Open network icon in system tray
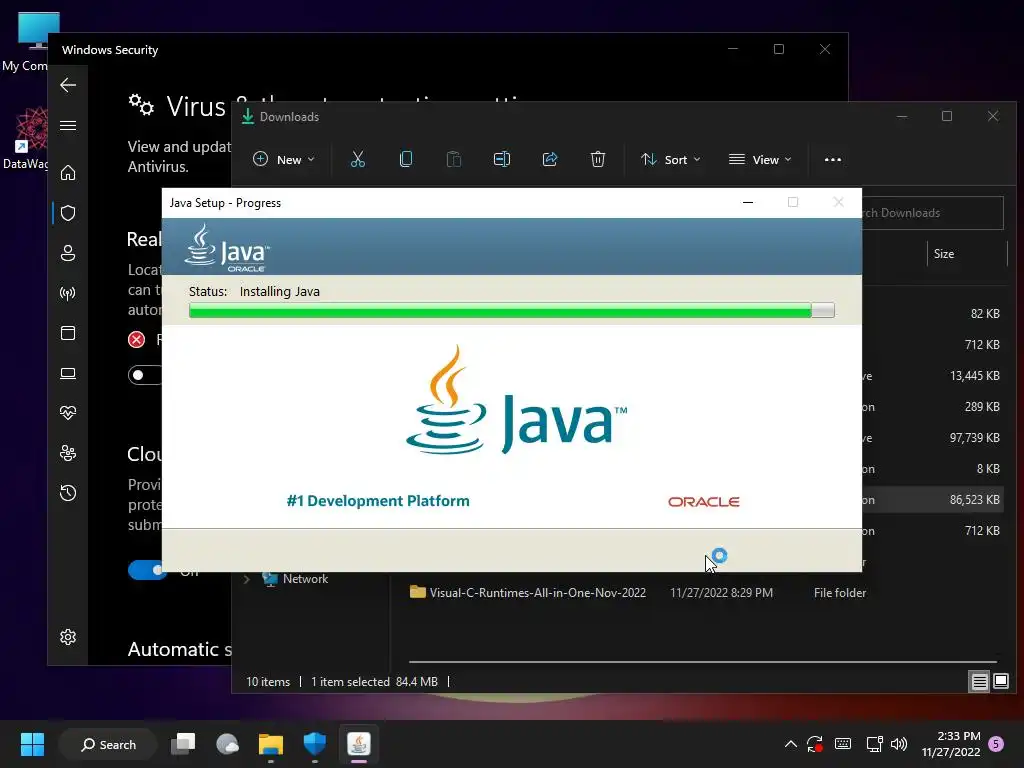Viewport: 1024px width, 768px height. point(874,744)
